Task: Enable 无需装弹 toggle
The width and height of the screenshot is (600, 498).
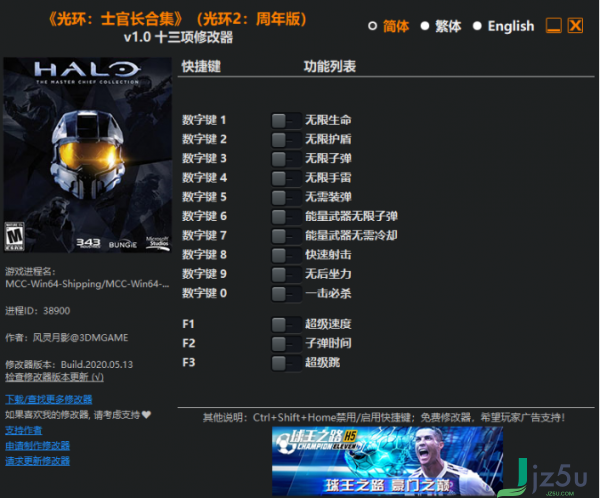Action: click(x=286, y=198)
